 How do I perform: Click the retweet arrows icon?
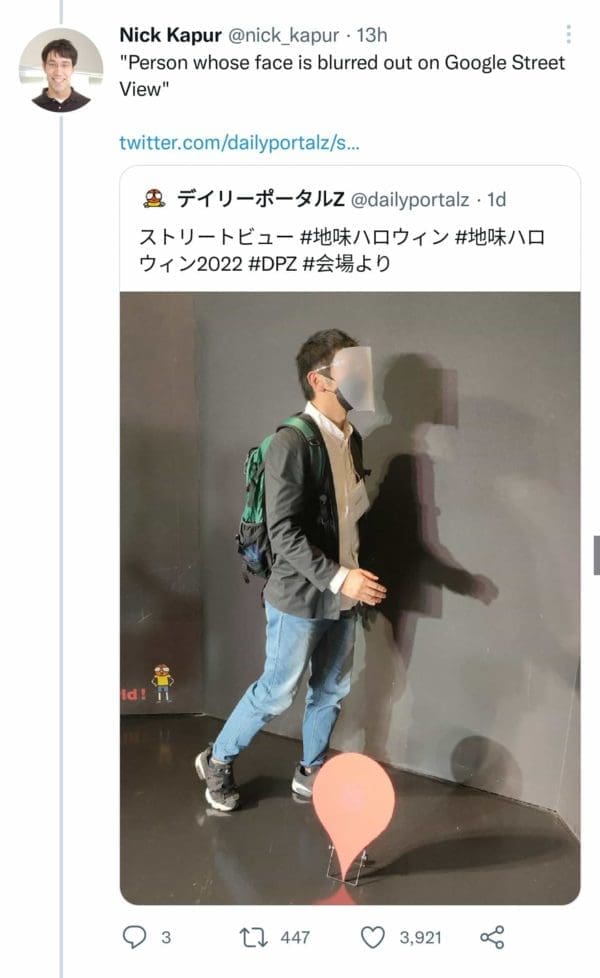253,937
